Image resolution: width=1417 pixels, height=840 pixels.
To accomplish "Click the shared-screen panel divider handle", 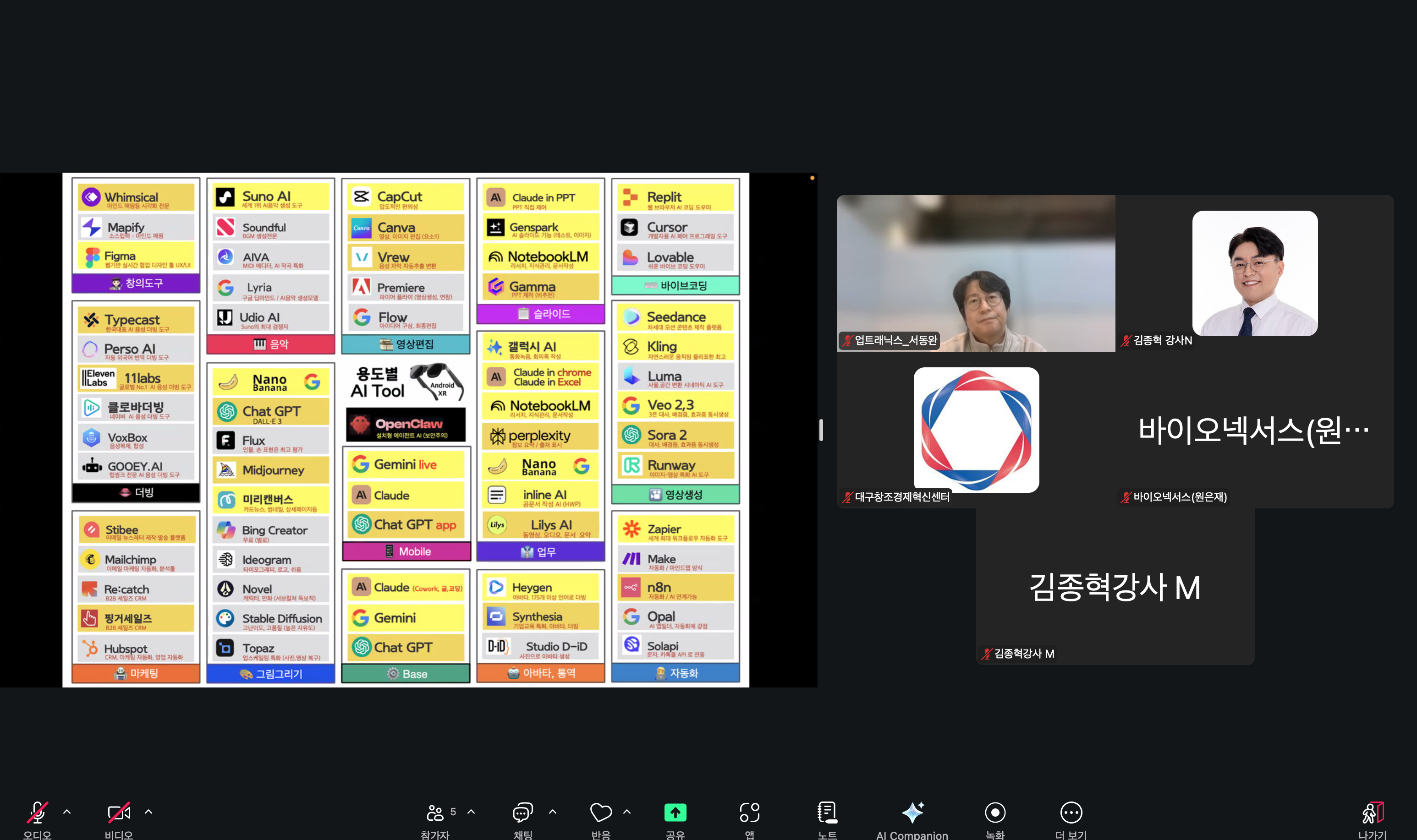I will pos(821,430).
